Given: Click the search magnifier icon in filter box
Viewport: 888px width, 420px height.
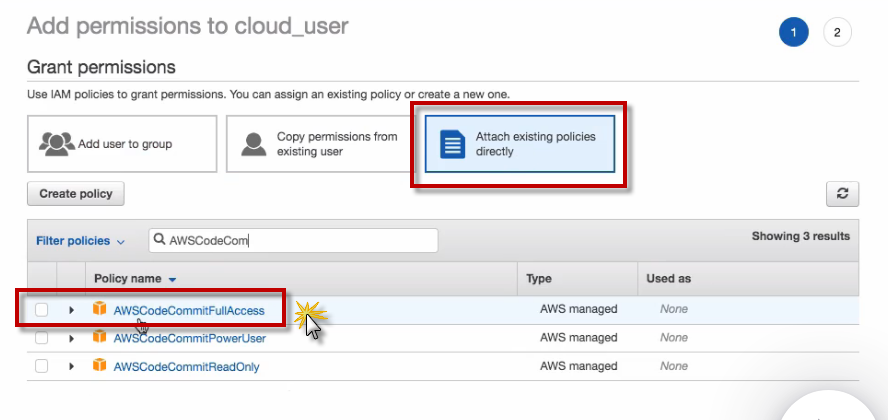Looking at the screenshot, I should tap(159, 240).
